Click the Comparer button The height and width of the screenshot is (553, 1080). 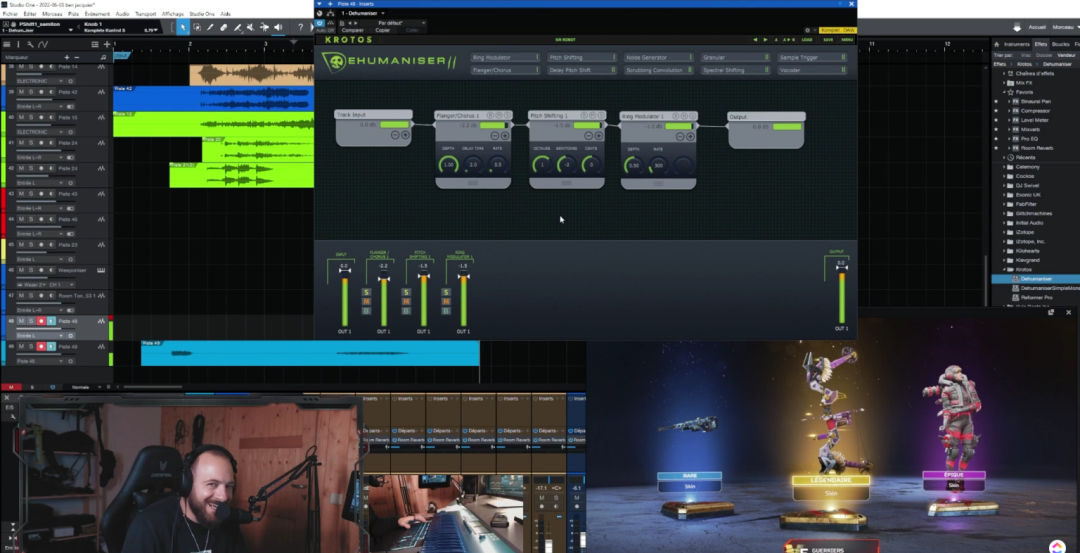click(353, 30)
